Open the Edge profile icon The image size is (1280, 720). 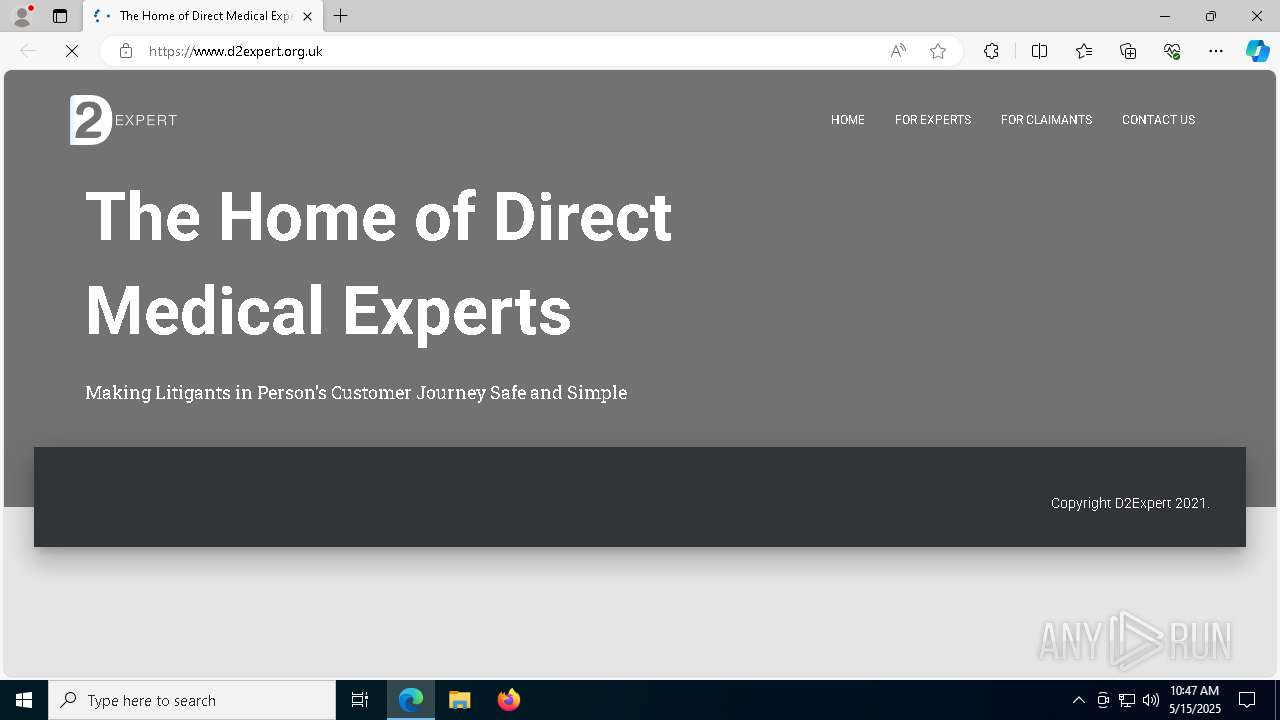coord(22,16)
